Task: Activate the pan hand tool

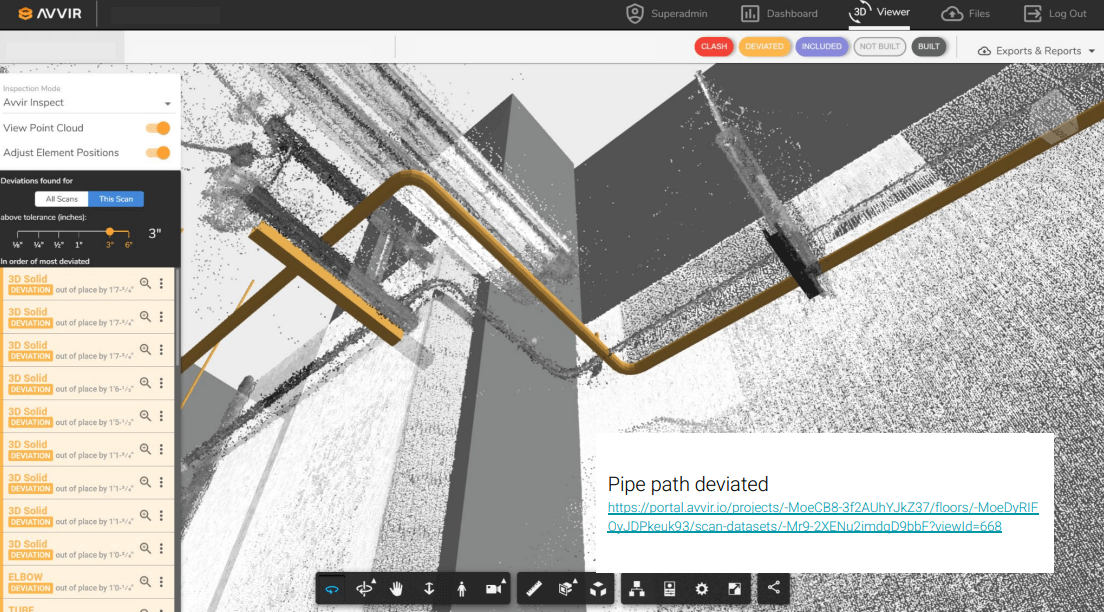Action: tap(396, 589)
